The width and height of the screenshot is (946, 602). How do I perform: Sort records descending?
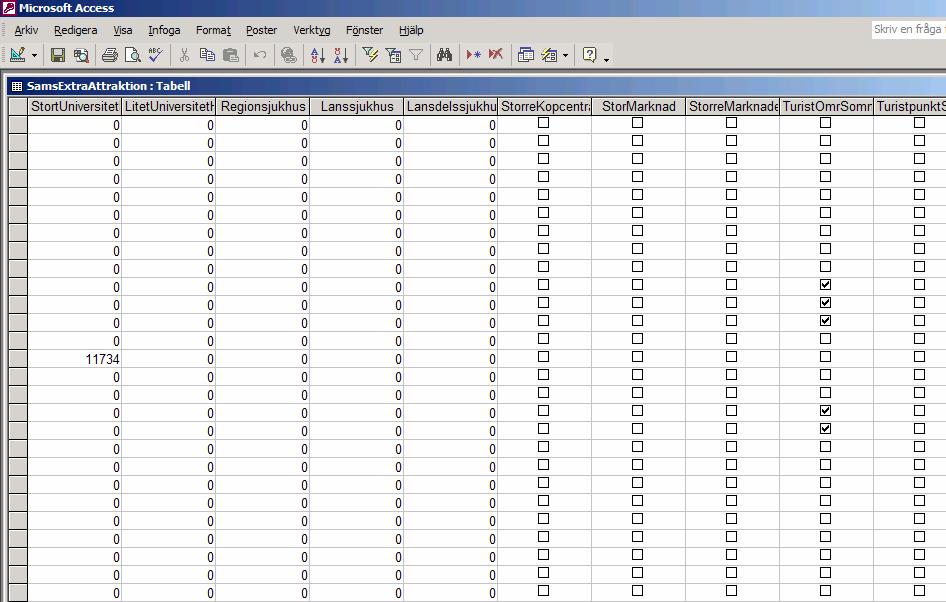[341, 55]
